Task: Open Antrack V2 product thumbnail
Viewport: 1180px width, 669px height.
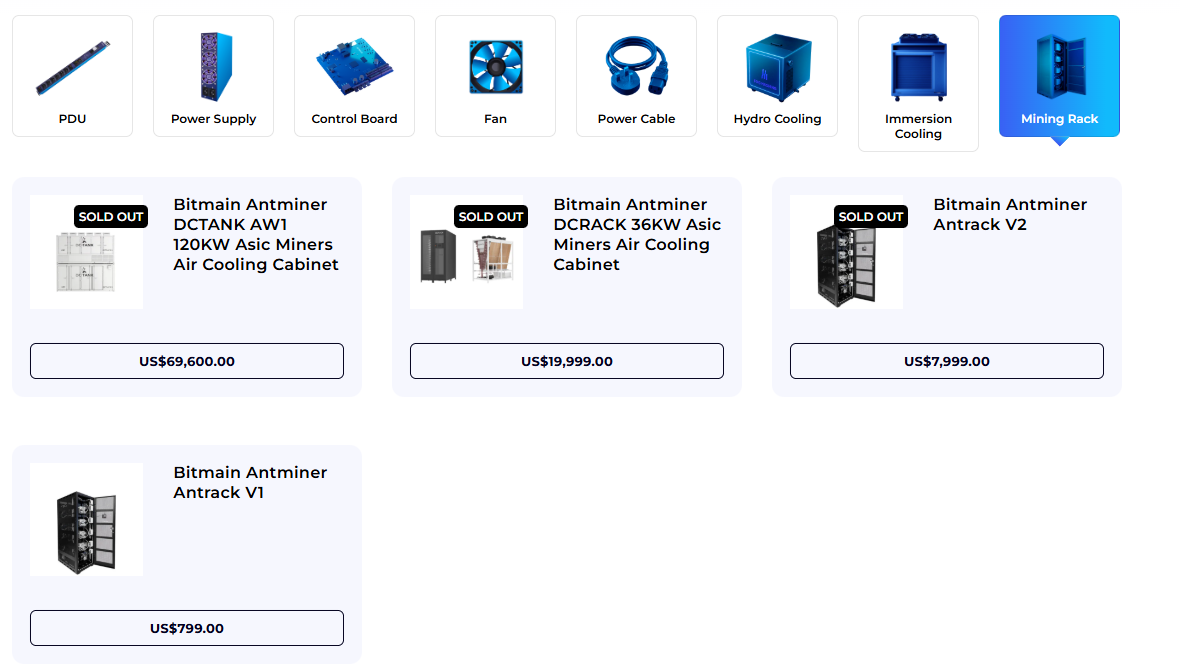Action: click(847, 252)
